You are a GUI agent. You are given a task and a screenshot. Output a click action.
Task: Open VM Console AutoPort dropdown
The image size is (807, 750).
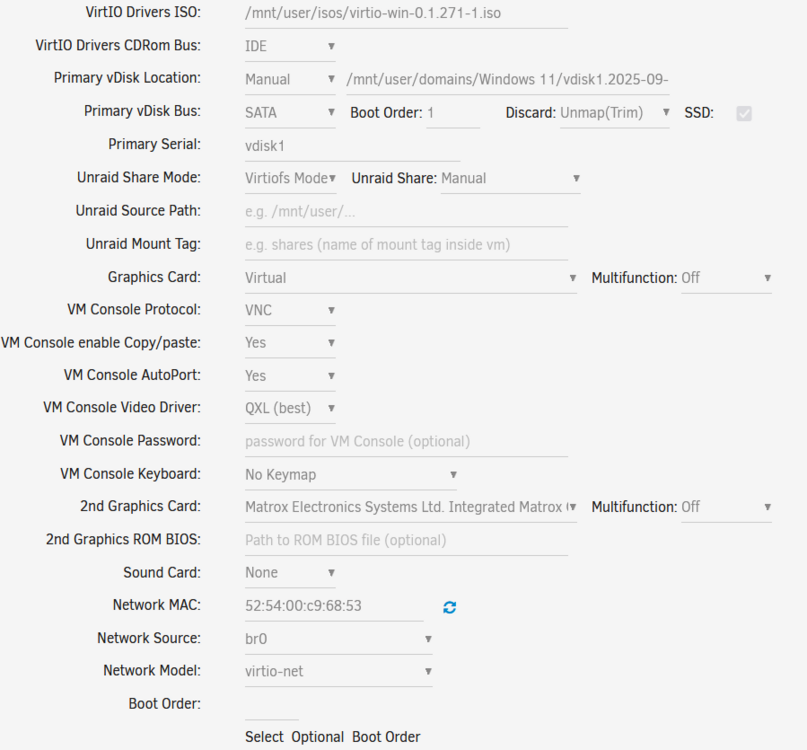tap(290, 376)
